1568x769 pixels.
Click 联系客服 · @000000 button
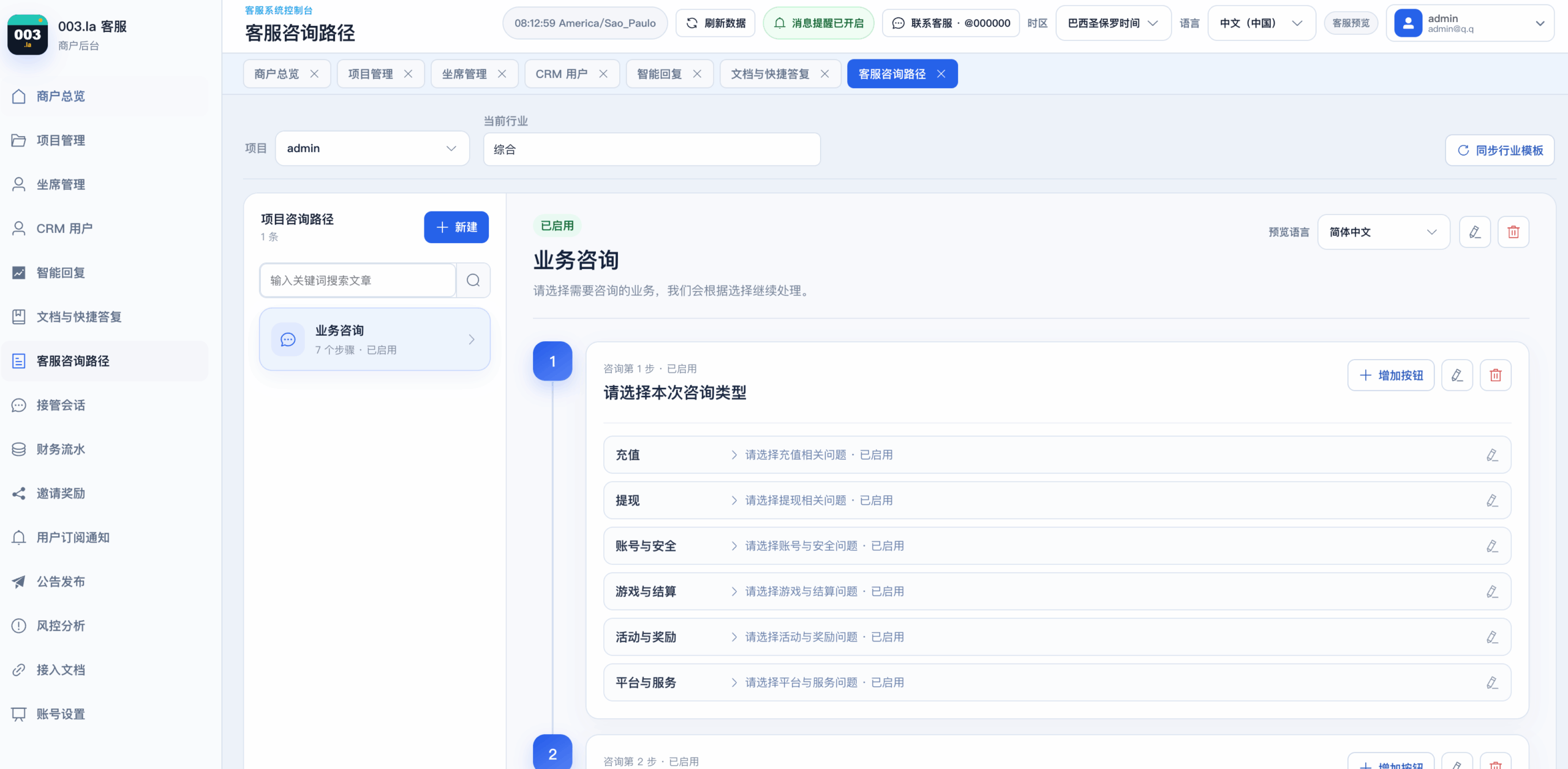point(951,23)
